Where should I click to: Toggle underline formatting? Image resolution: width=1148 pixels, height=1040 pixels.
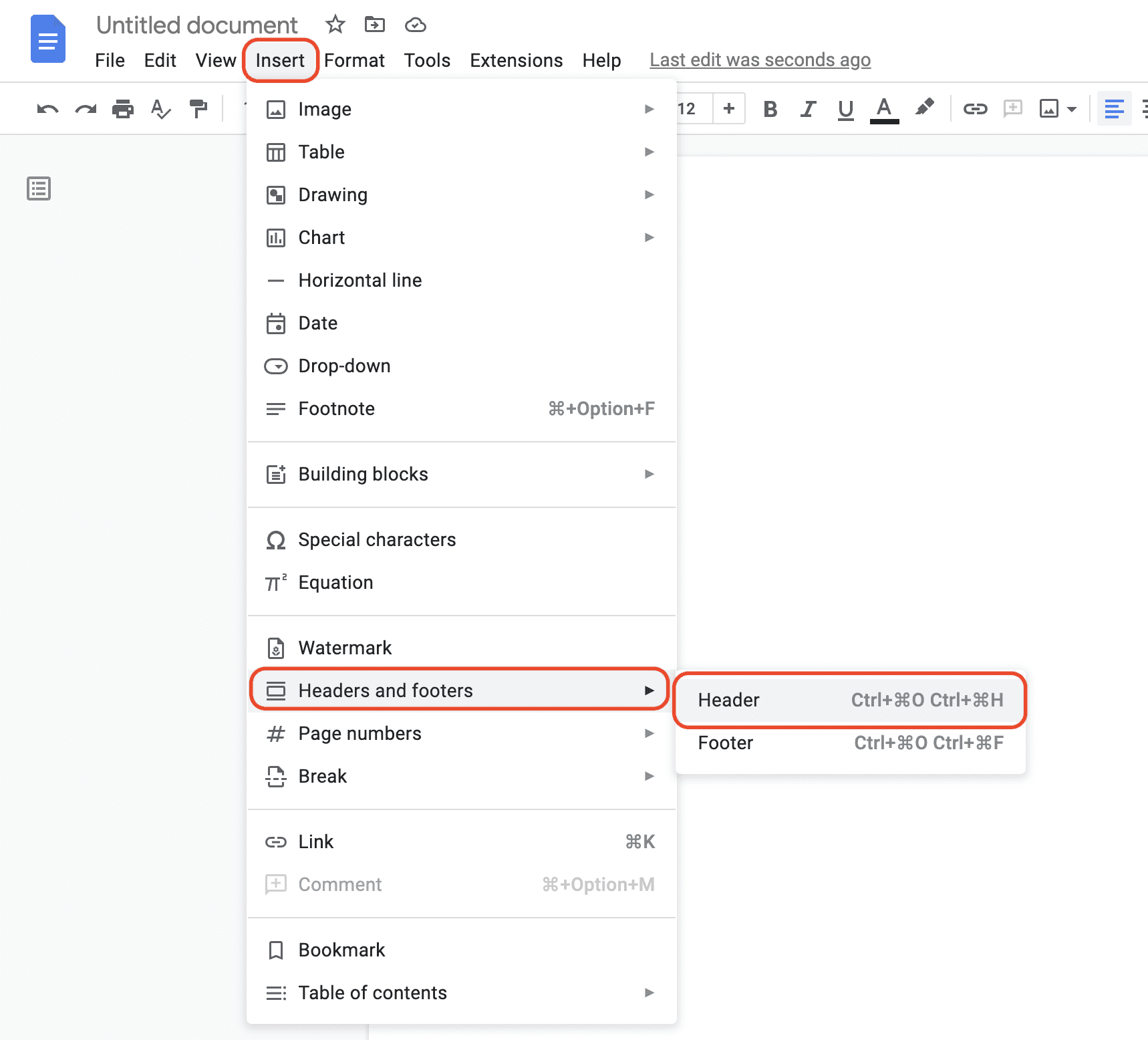[845, 109]
